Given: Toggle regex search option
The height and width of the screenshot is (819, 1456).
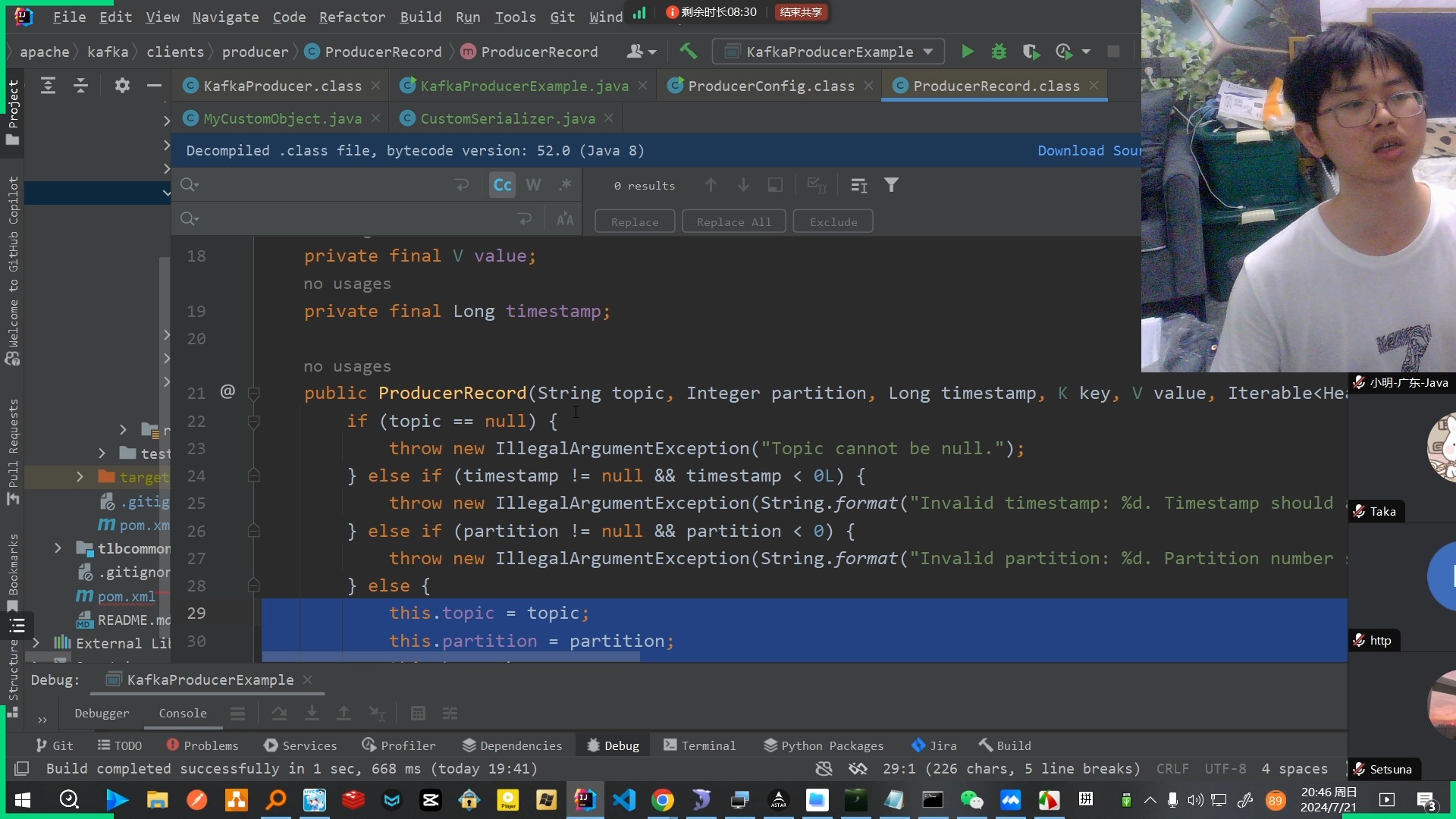Looking at the screenshot, I should click(x=565, y=185).
